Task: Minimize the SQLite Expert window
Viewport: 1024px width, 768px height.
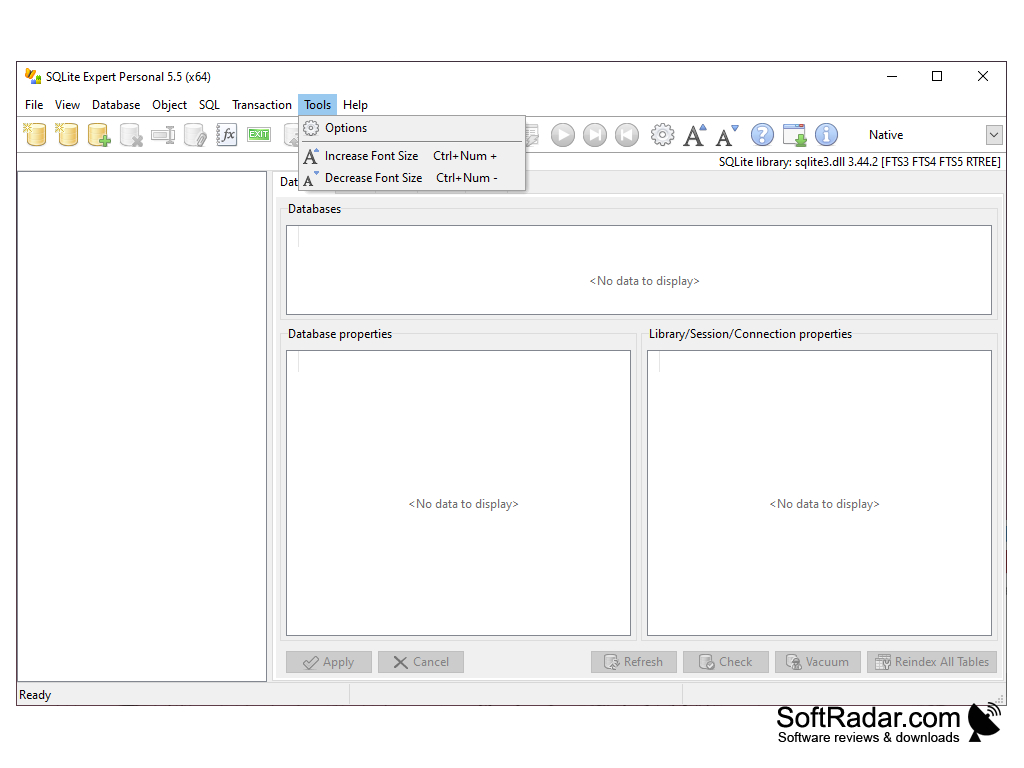Action: pos(892,76)
